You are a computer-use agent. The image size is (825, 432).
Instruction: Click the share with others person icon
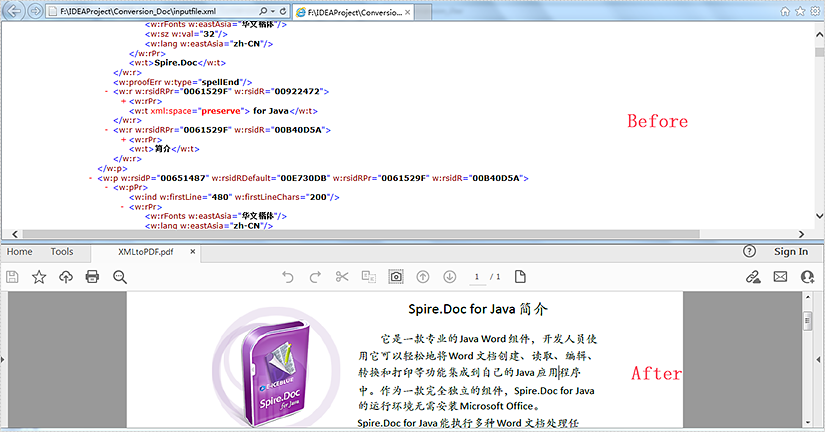click(807, 277)
